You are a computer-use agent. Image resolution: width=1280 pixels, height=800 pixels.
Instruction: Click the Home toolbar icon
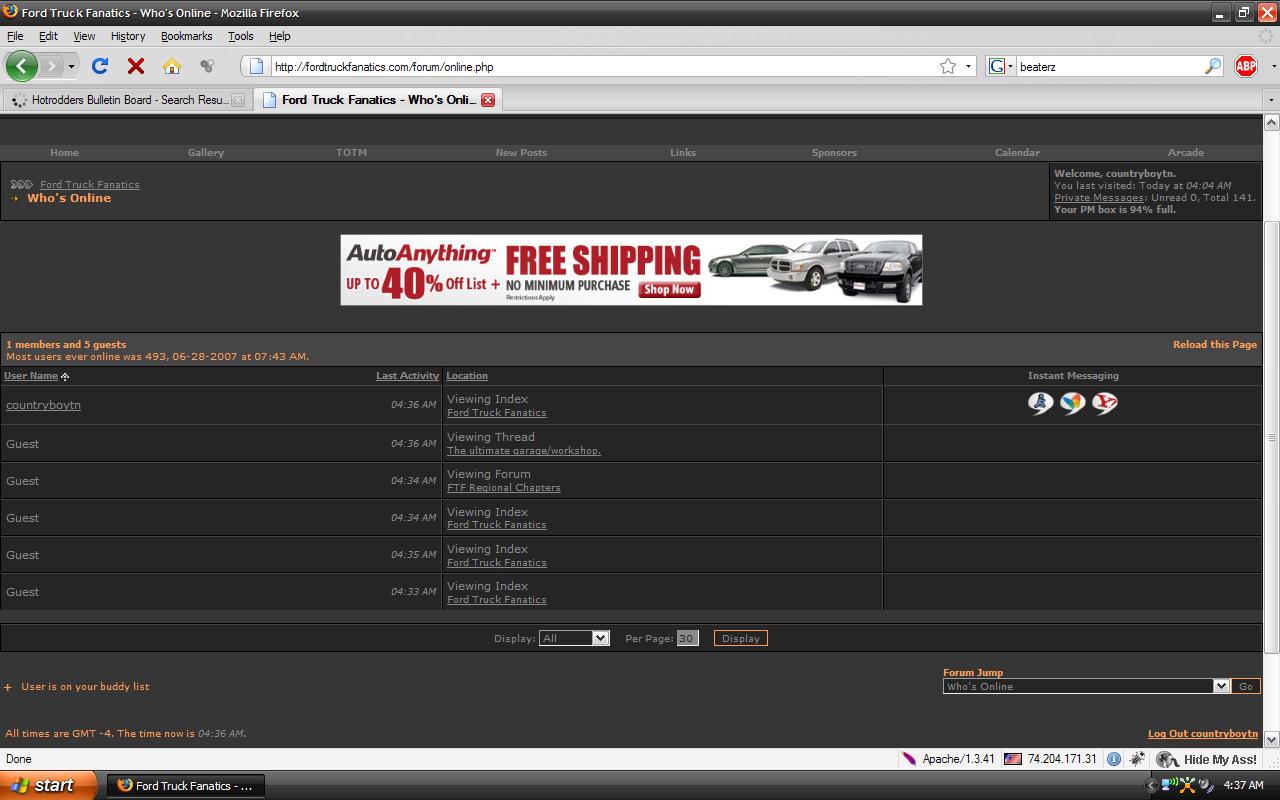tap(172, 66)
